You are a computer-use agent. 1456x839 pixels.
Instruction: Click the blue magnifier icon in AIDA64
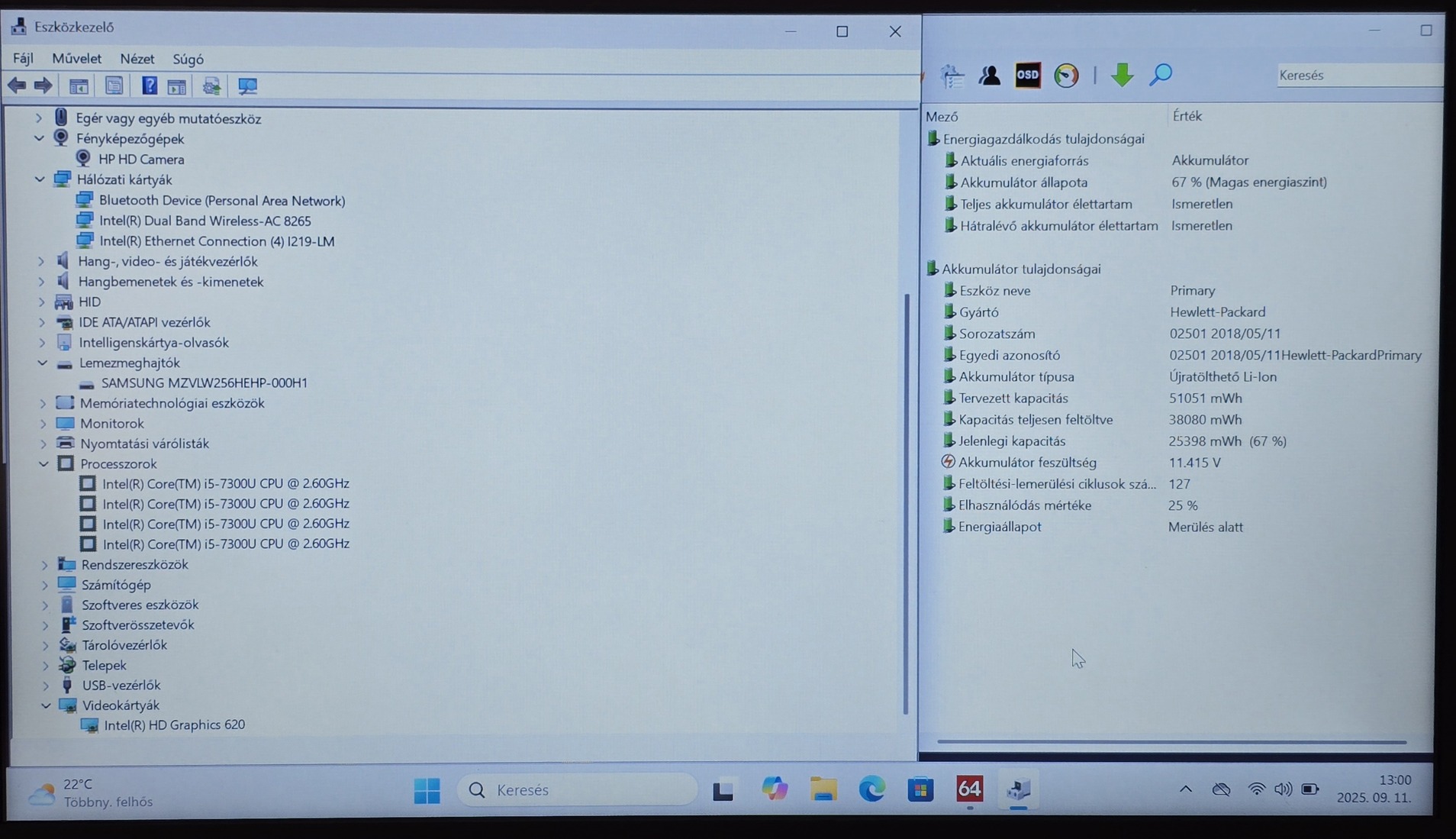coord(1161,75)
